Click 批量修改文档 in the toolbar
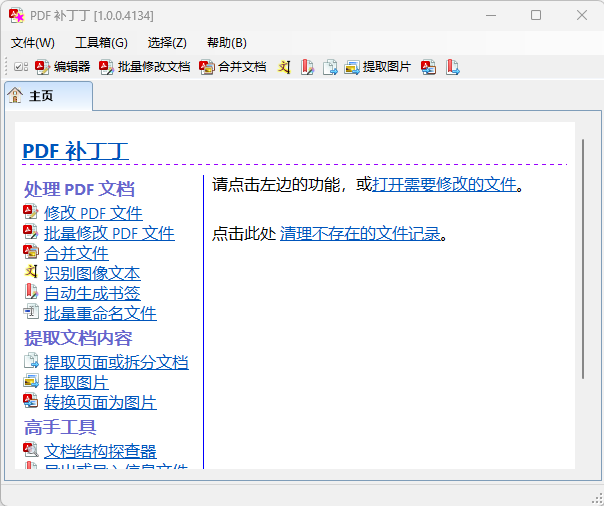 (x=144, y=67)
